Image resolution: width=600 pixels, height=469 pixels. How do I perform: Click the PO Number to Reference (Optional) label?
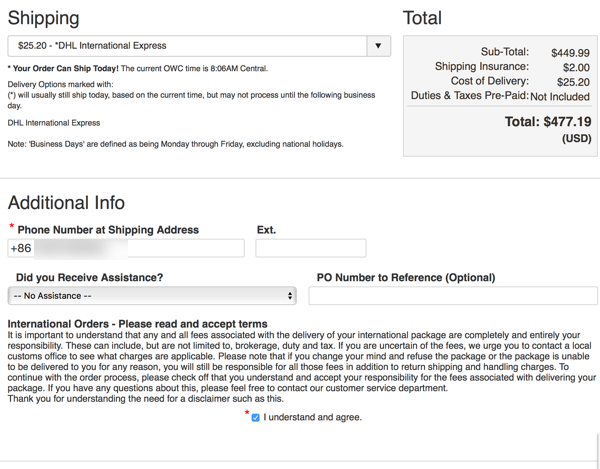pos(405,277)
